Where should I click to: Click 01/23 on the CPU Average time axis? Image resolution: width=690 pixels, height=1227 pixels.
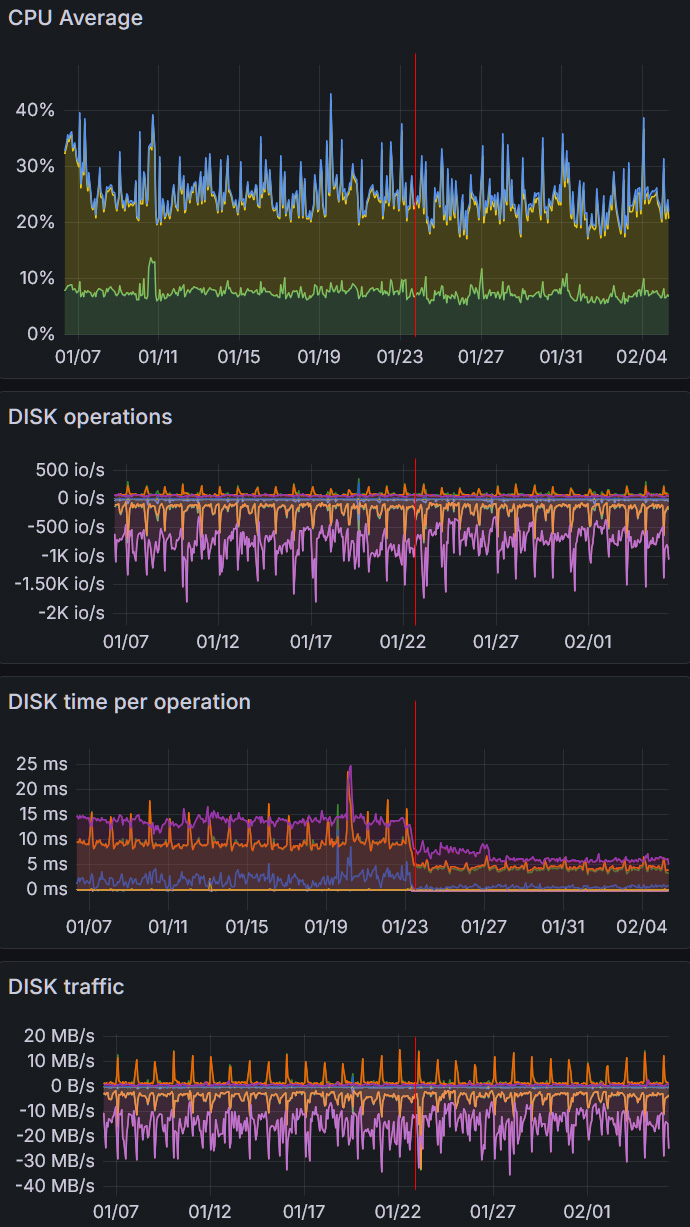point(400,356)
